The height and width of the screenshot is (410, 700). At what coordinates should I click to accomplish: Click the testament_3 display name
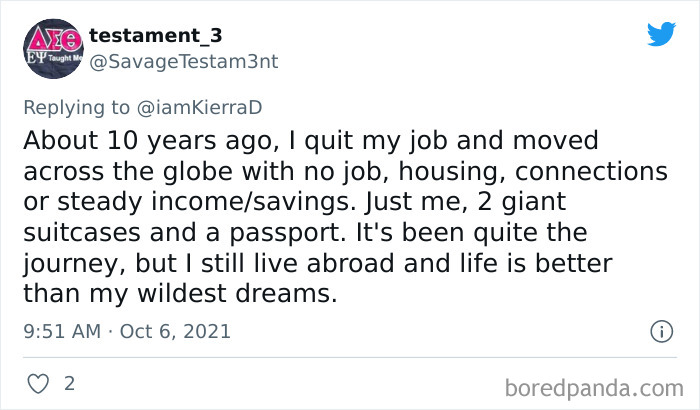156,35
